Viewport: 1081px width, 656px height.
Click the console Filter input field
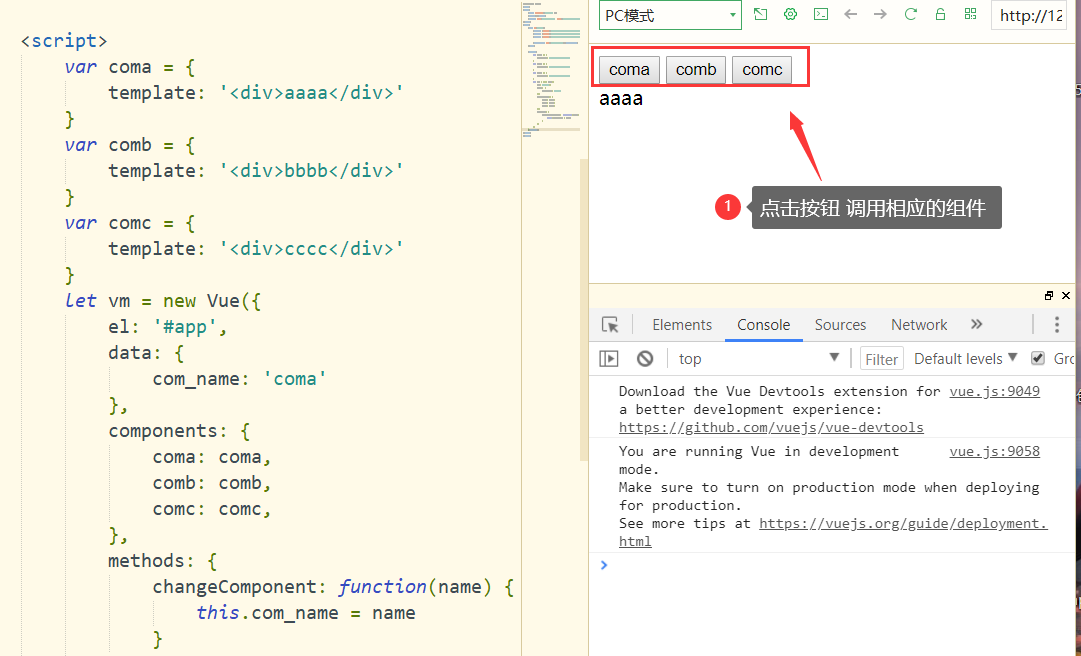pyautogui.click(x=881, y=359)
